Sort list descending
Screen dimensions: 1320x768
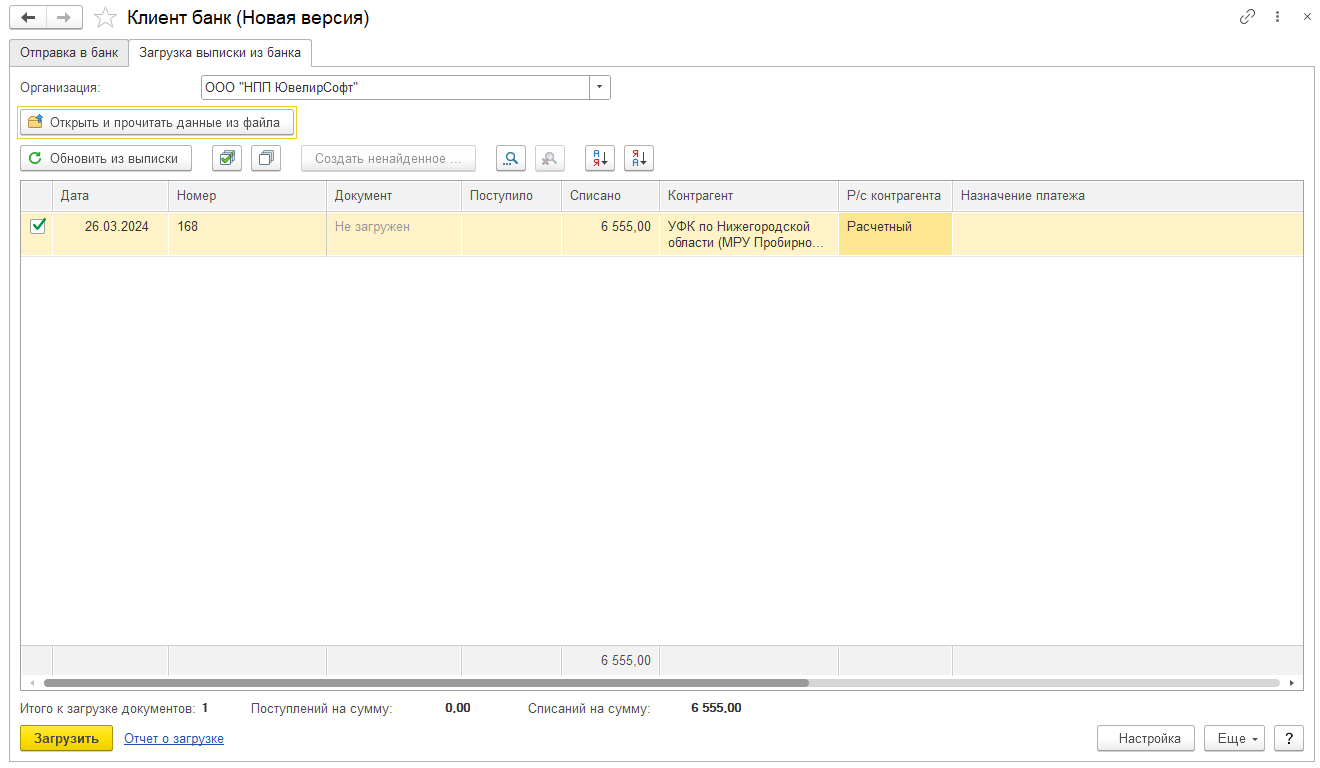point(638,158)
